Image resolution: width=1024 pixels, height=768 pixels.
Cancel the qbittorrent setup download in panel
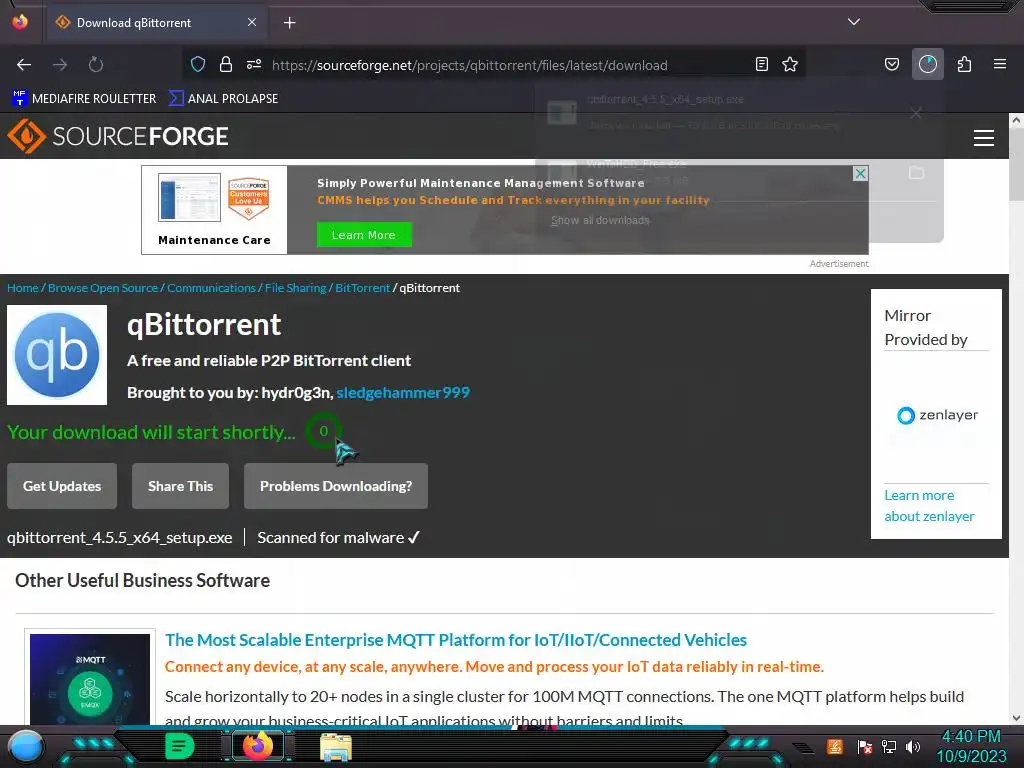point(916,113)
